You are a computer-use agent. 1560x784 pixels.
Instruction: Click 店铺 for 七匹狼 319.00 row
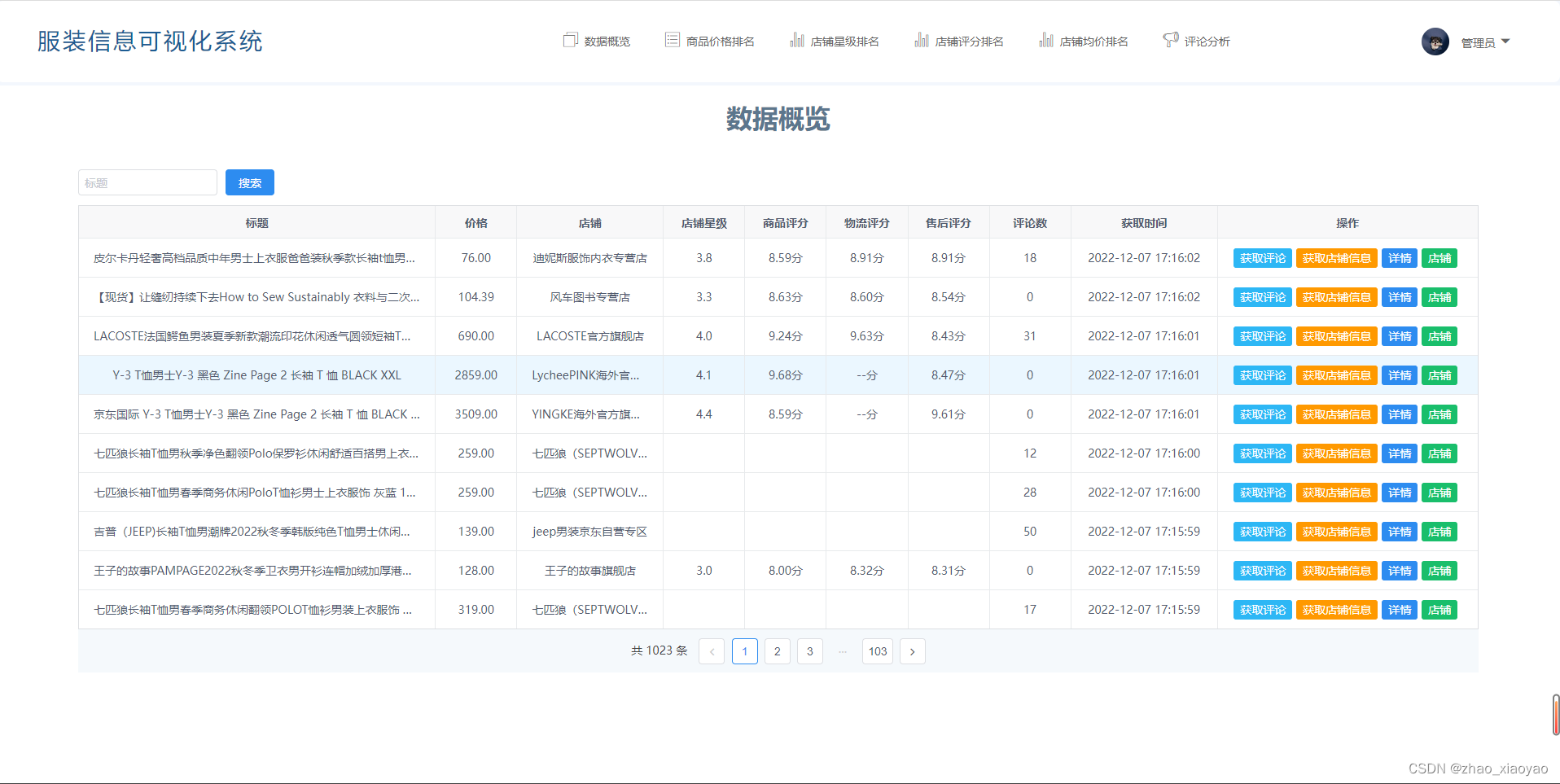point(1439,610)
